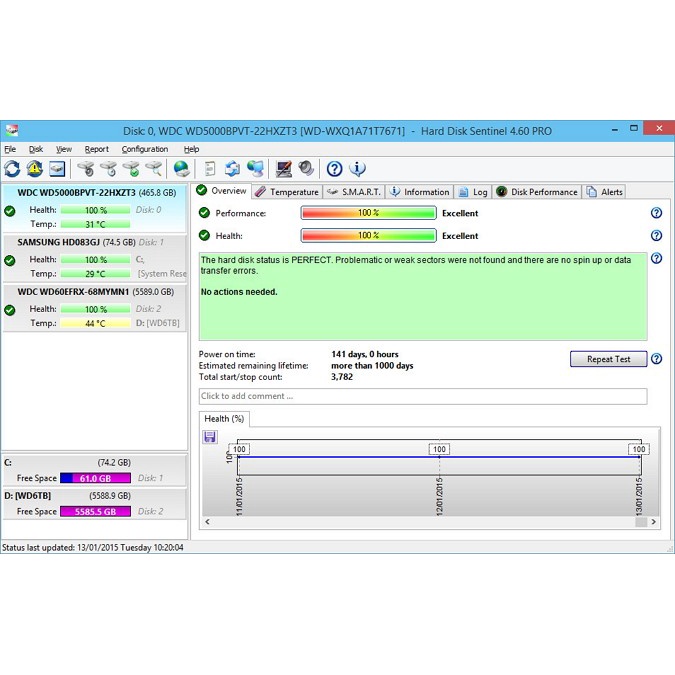Click help icon beside disk status text
Screen dimensions: 675x675
tap(656, 258)
